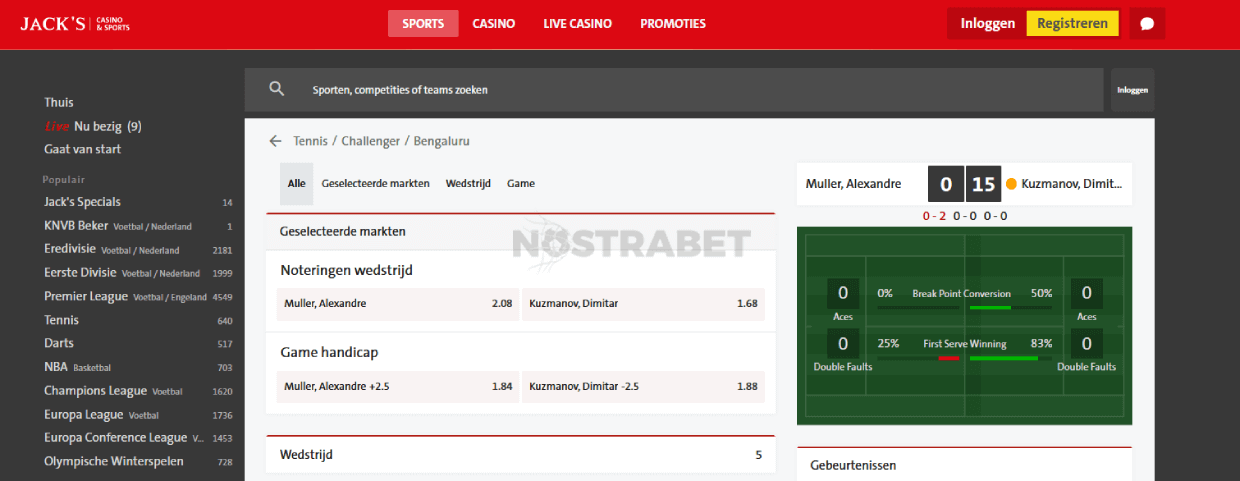The image size is (1240, 481).
Task: Click the 83% First Serve Winning value
Action: pos(1041,343)
